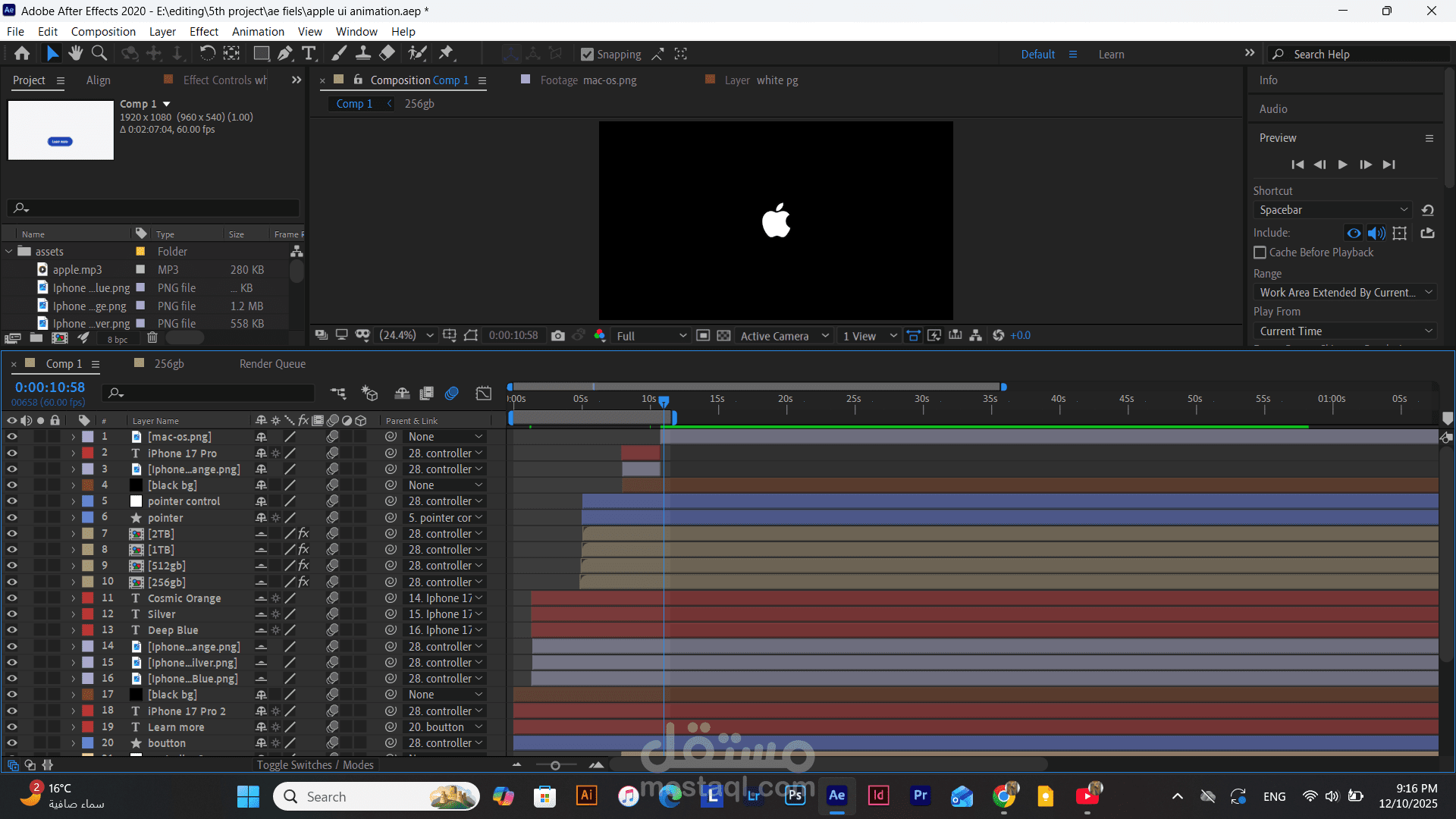Click label color swatch of iPhone 17 Pro layer

tap(88, 453)
